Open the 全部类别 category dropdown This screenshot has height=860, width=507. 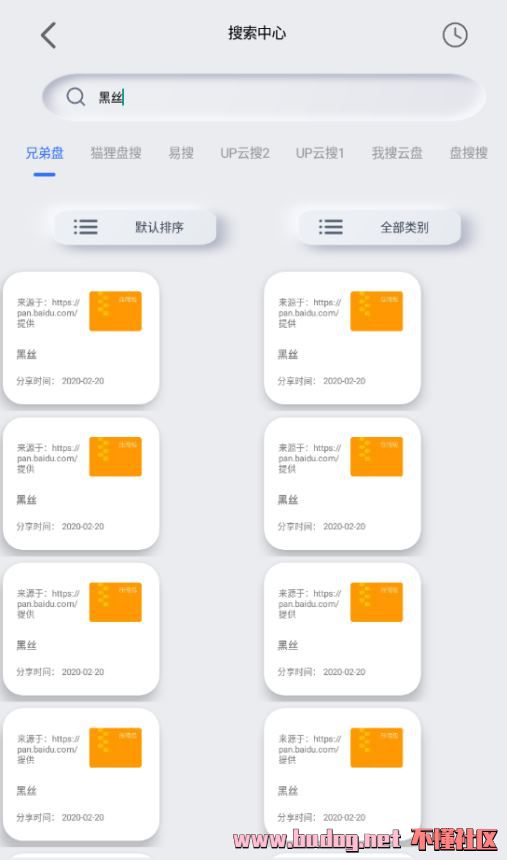tap(380, 227)
